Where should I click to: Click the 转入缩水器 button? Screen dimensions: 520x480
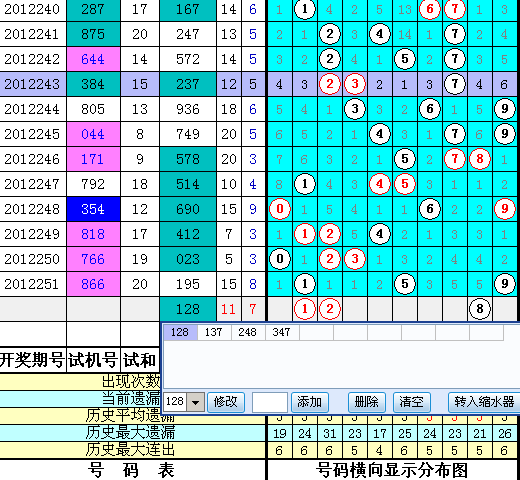(x=484, y=402)
